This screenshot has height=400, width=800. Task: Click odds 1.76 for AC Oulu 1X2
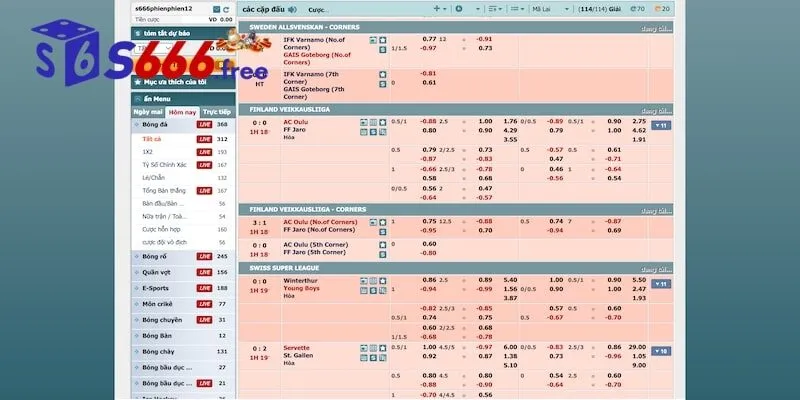pyautogui.click(x=510, y=122)
